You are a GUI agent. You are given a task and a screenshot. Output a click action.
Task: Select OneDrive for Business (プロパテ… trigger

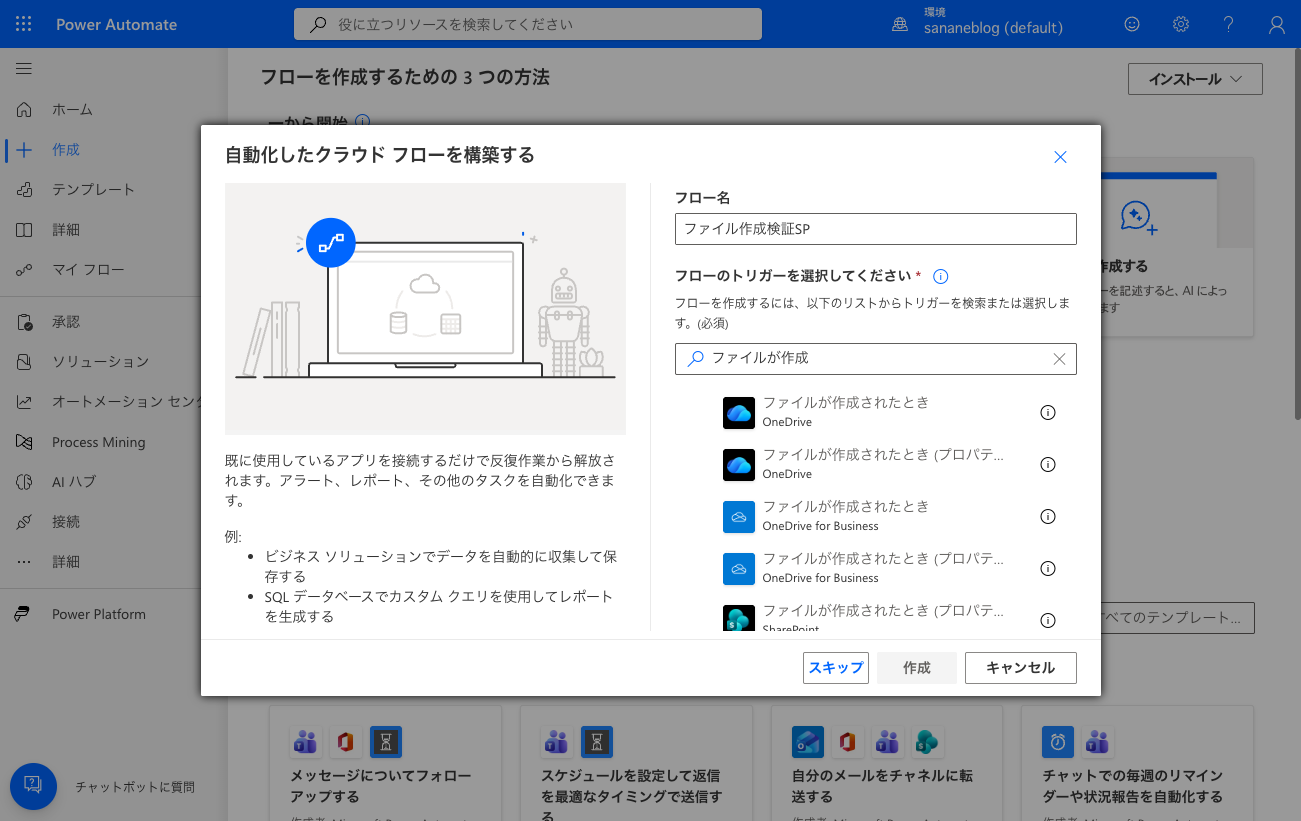point(875,568)
